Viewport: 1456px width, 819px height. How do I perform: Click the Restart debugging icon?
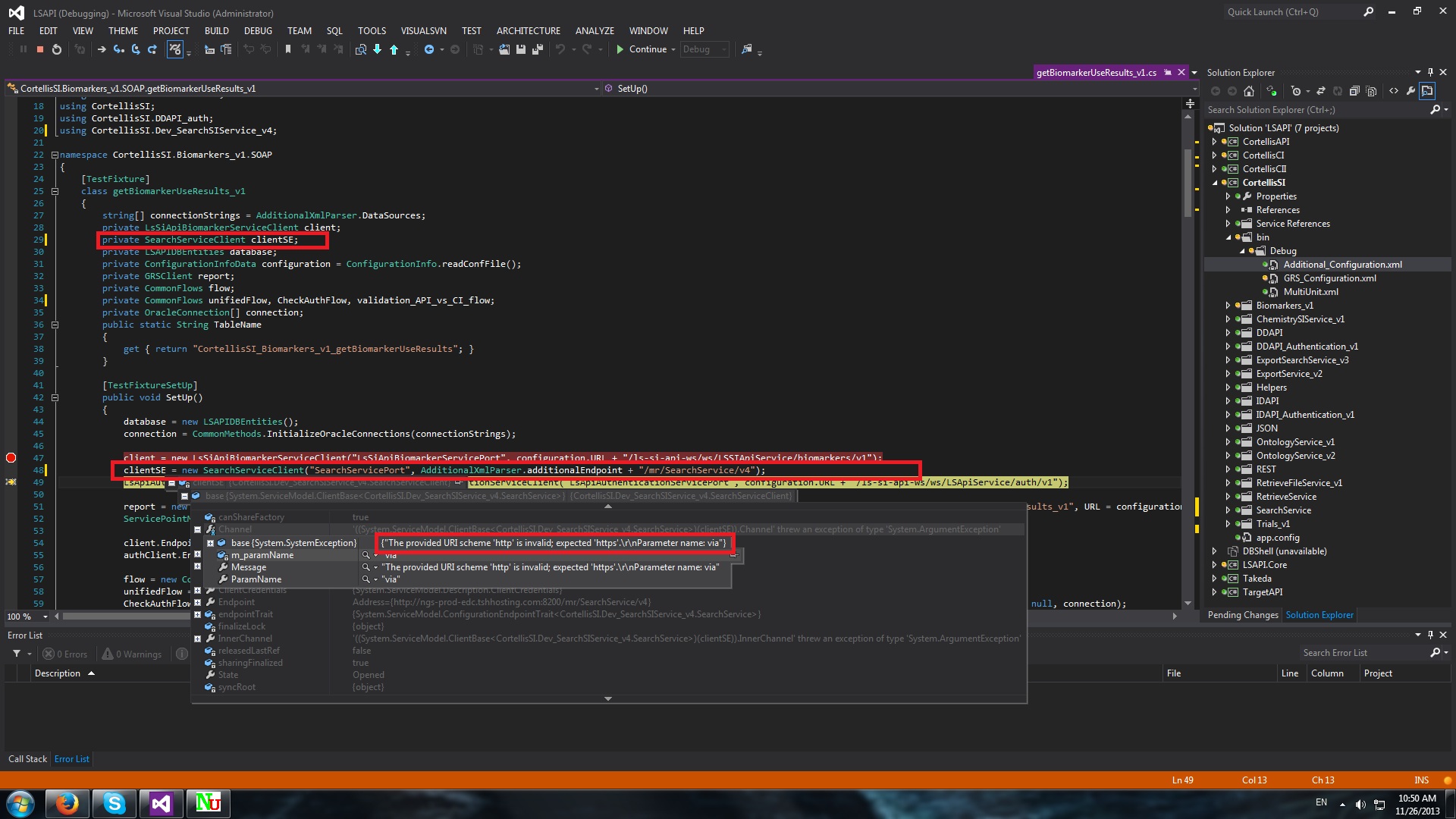[x=57, y=49]
